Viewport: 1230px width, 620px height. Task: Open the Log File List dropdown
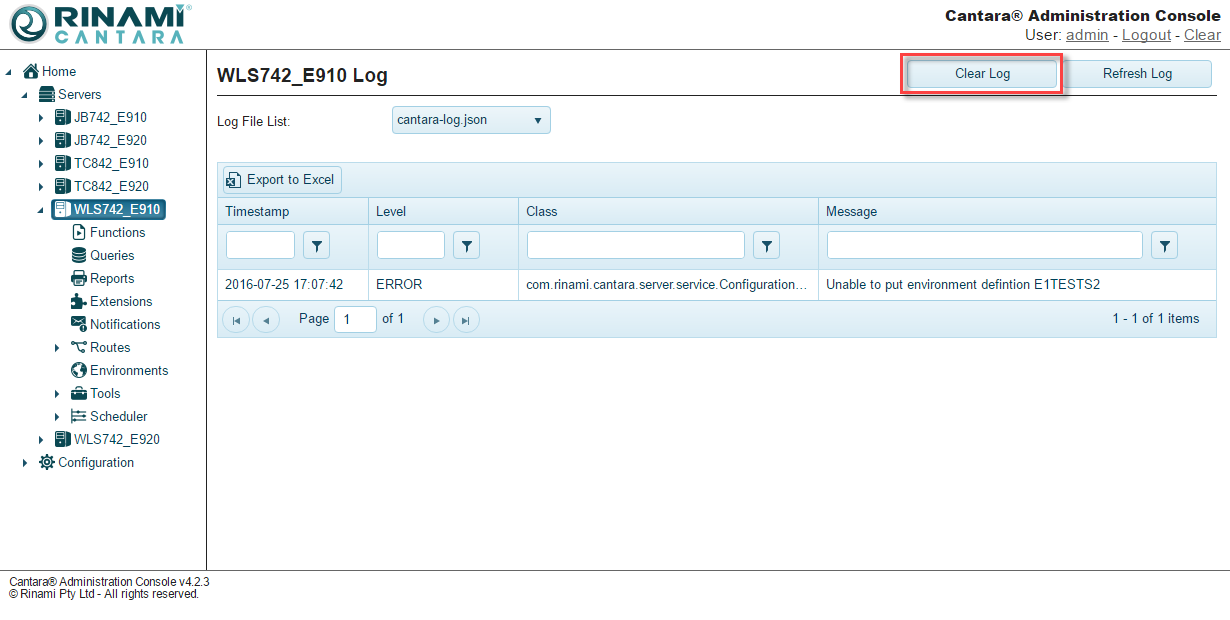tap(471, 120)
